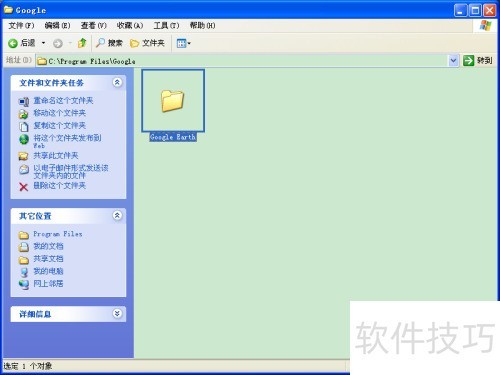Image resolution: width=500 pixels, height=375 pixels.
Task: Open Program Files in other places
Action: click(58, 234)
